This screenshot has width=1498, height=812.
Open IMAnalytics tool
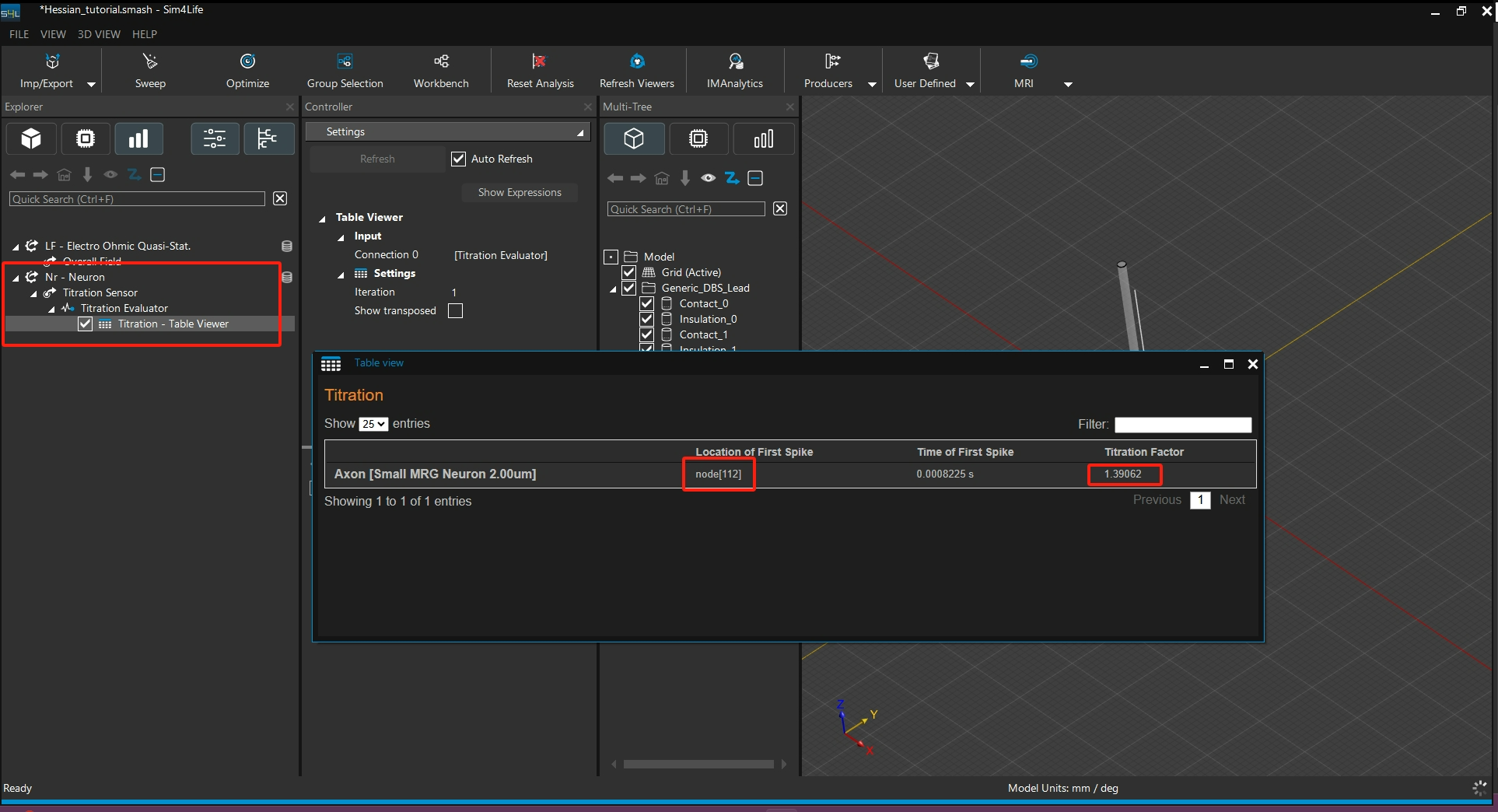pyautogui.click(x=735, y=62)
